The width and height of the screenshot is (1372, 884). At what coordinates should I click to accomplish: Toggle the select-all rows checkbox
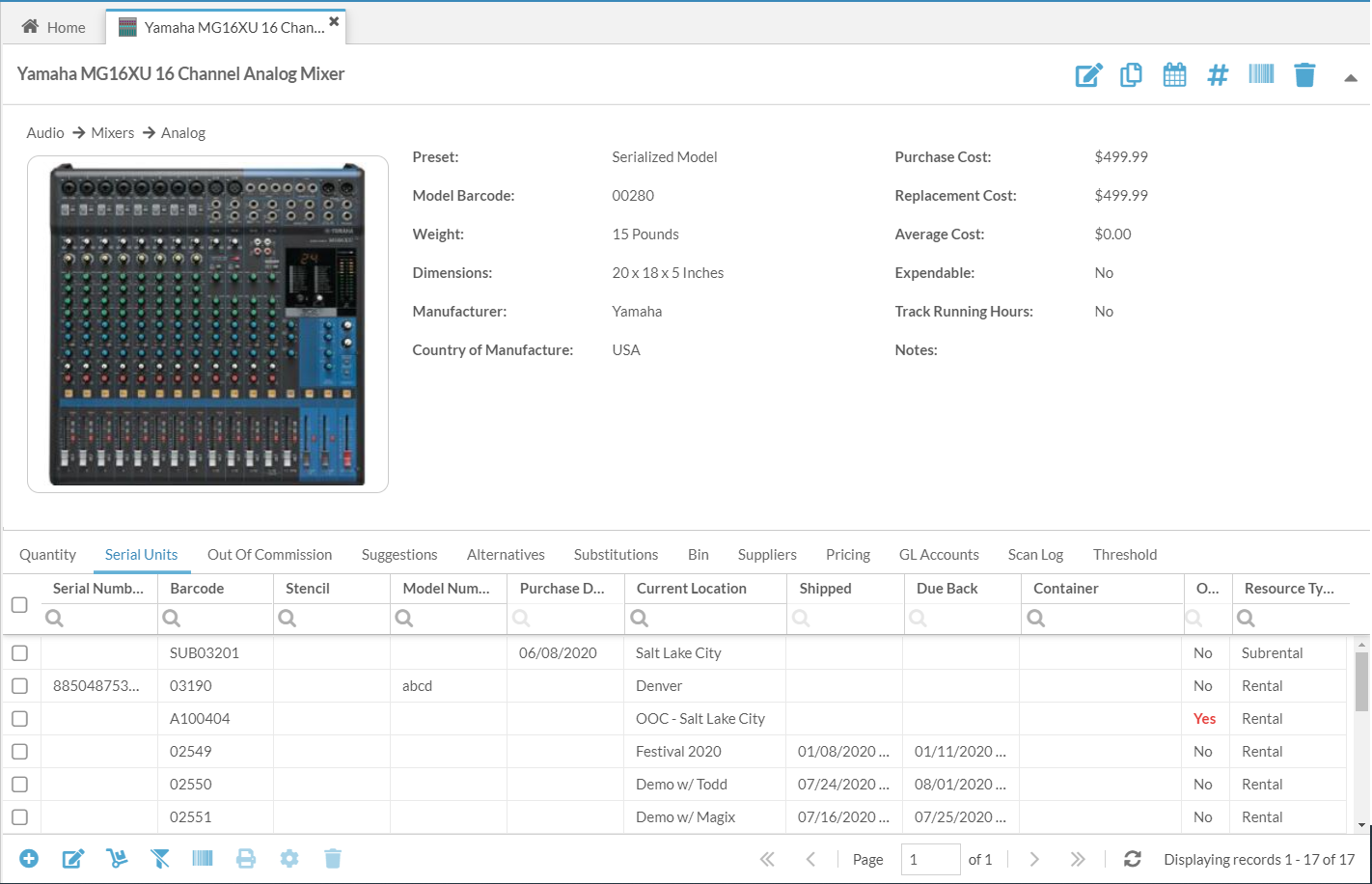pyautogui.click(x=19, y=605)
